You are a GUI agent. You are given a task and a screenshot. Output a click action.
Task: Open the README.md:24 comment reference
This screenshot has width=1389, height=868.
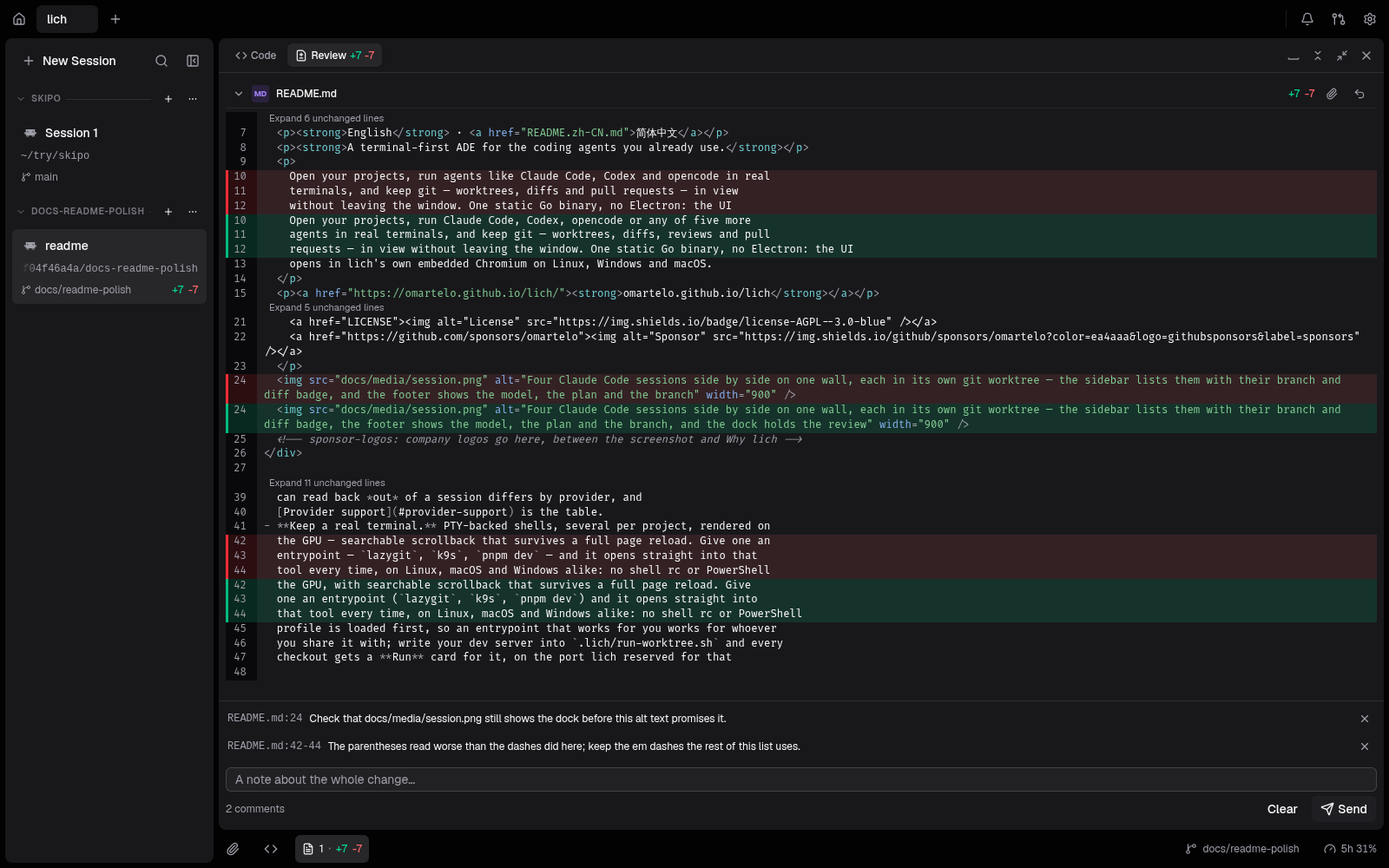265,719
